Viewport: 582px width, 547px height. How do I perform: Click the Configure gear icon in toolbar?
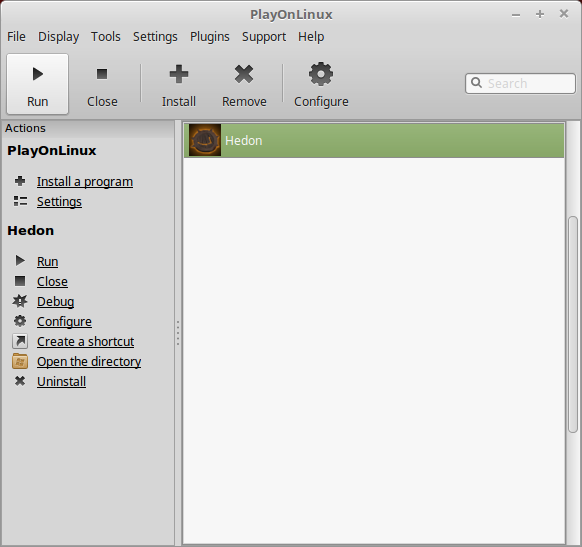click(x=321, y=74)
